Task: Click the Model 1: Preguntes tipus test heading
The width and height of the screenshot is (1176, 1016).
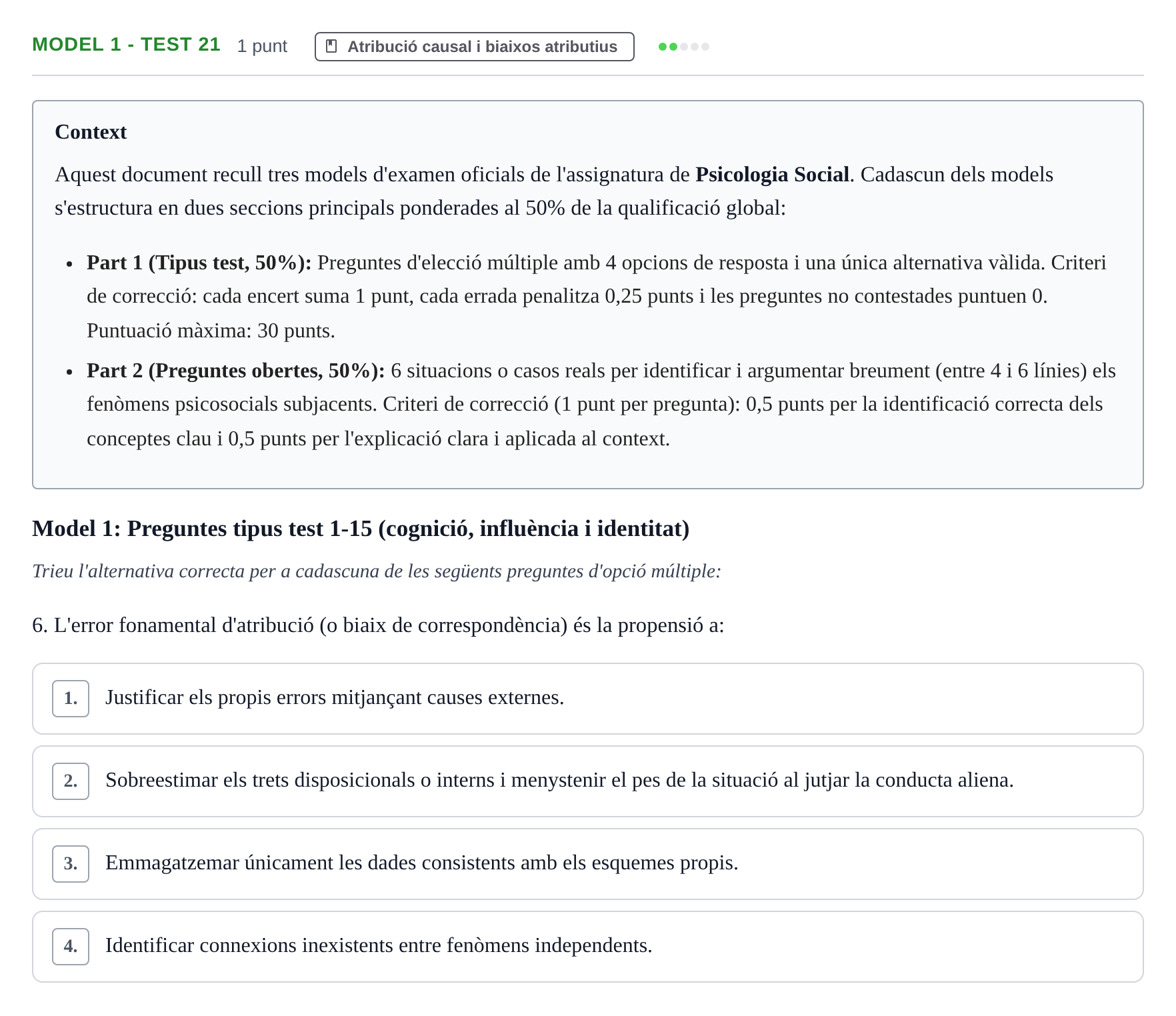Action: (x=361, y=529)
